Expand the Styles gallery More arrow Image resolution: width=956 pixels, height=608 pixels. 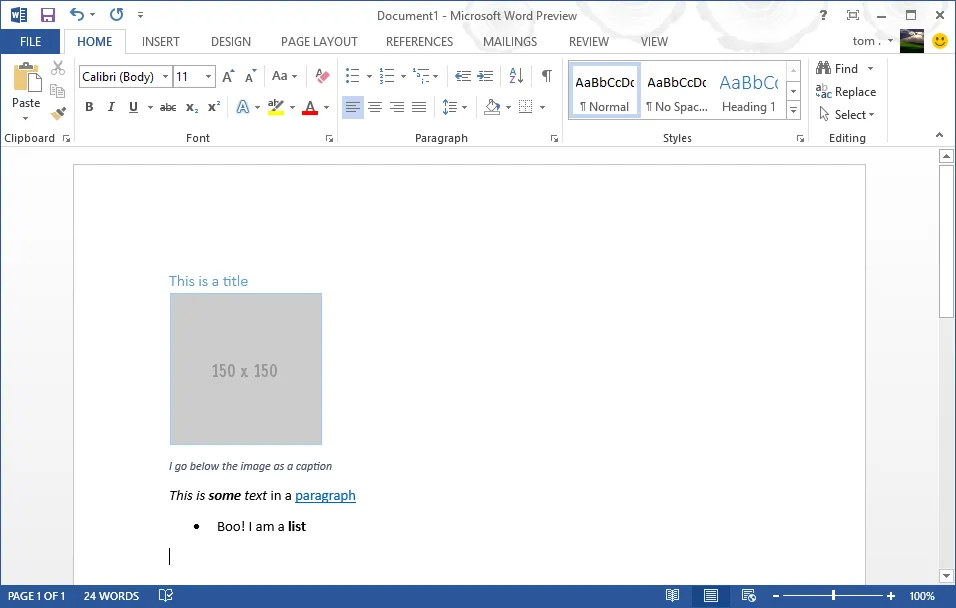click(793, 109)
